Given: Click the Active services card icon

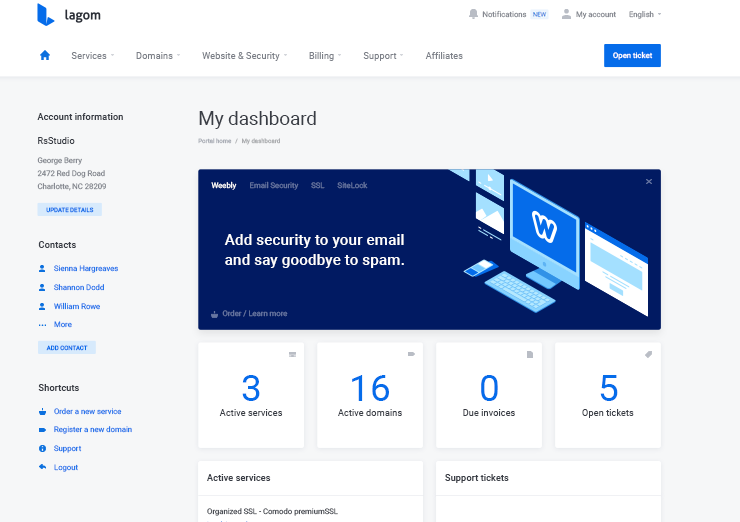Looking at the screenshot, I should click(x=293, y=354).
